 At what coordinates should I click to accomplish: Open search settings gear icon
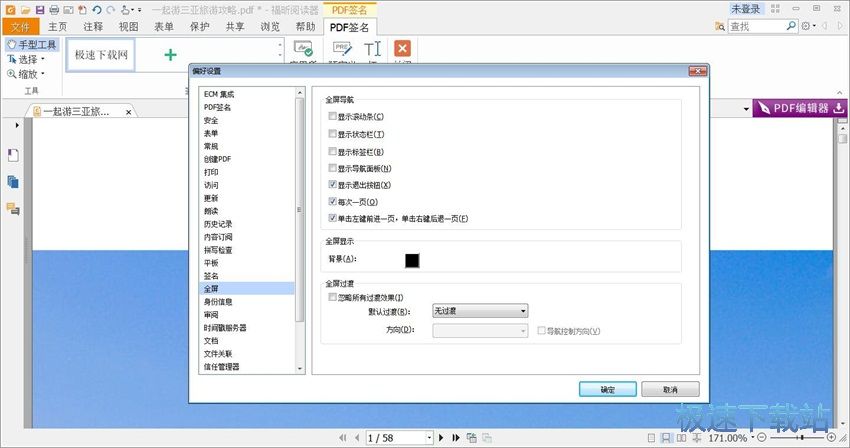(806, 25)
